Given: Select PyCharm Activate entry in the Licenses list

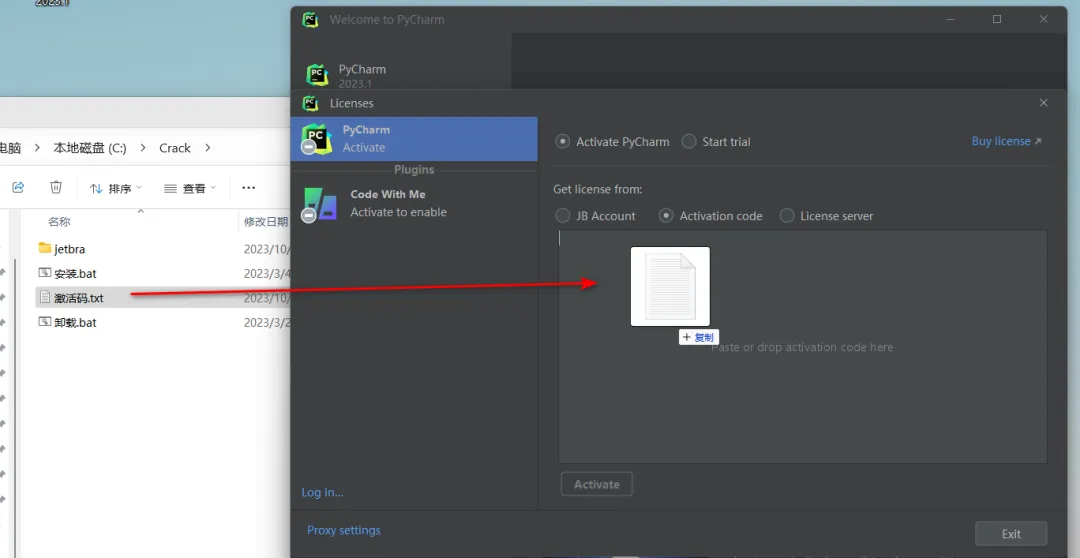Looking at the screenshot, I should coord(414,138).
